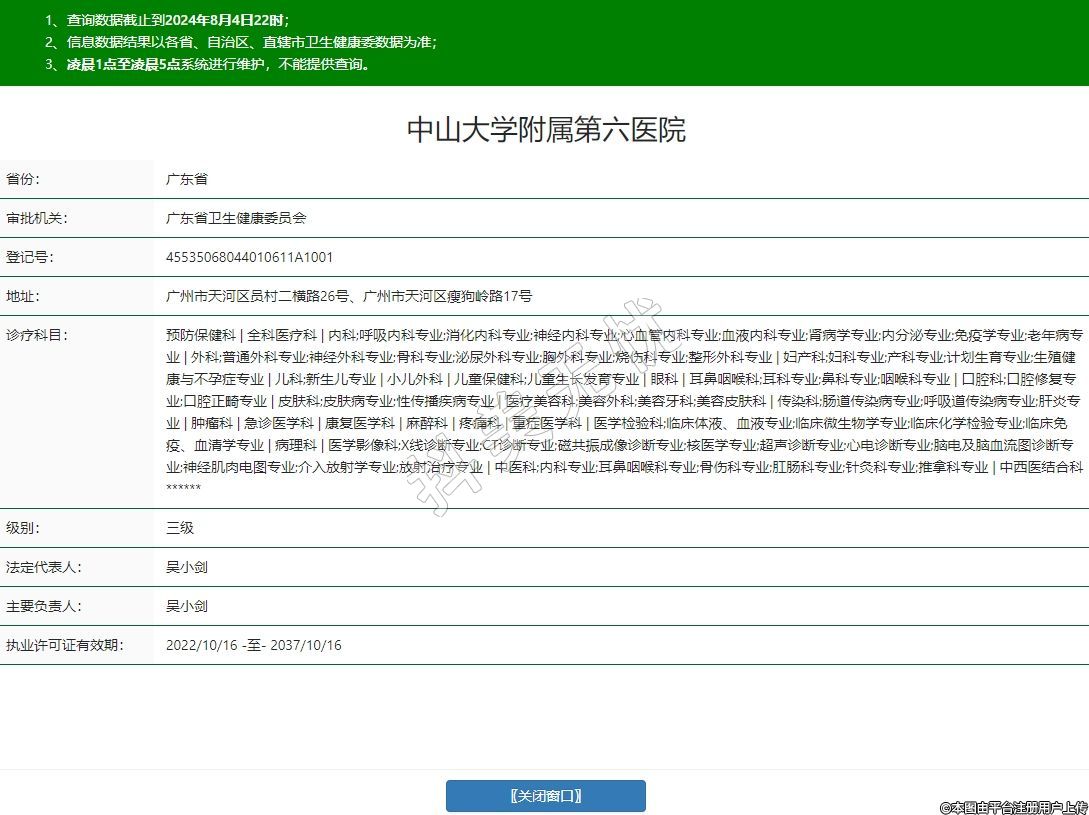1089x815 pixels.
Task: Click the 关闭窗口 button
Action: (x=545, y=796)
